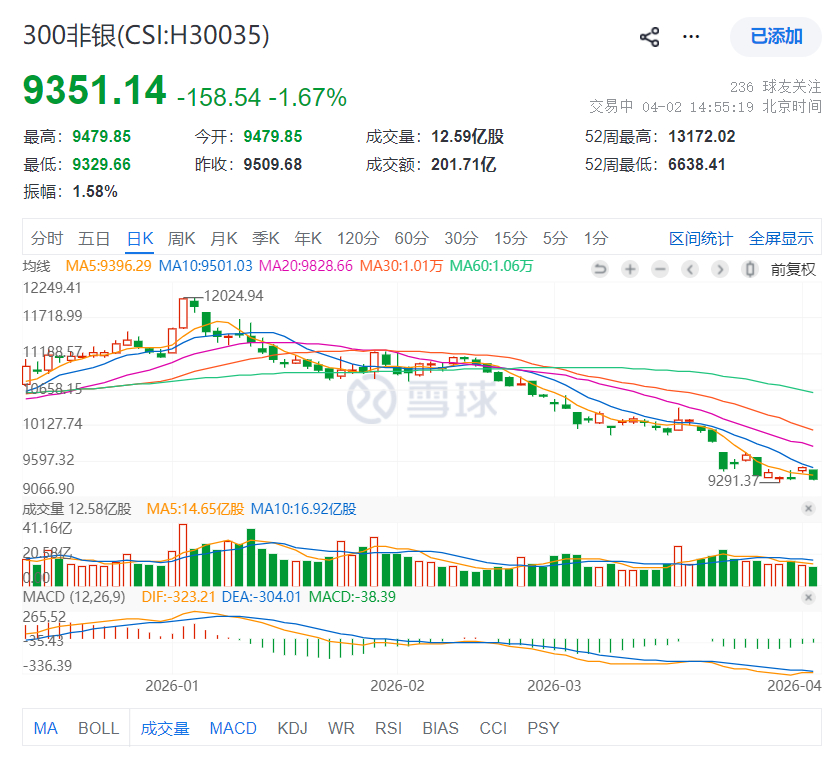Toggle the KDJ indicator at the bottom
The height and width of the screenshot is (765, 840).
[x=292, y=728]
